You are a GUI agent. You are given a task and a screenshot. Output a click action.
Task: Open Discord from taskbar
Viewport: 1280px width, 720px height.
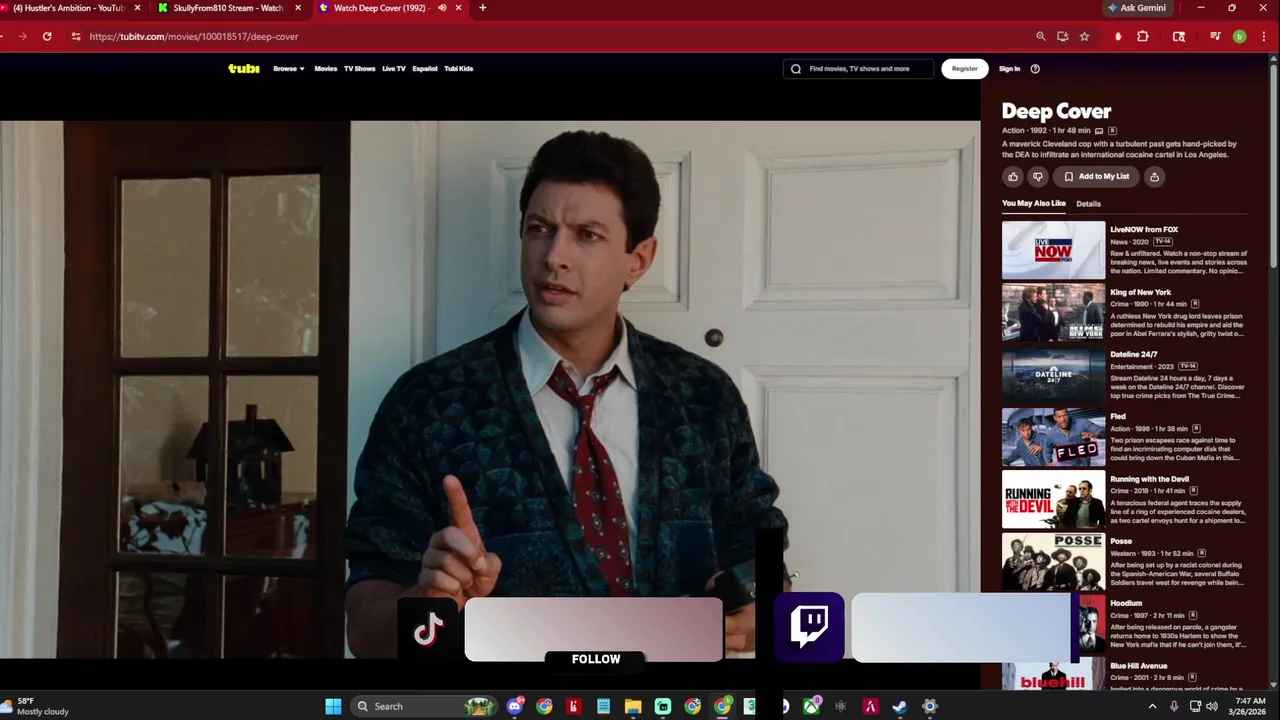click(515, 706)
